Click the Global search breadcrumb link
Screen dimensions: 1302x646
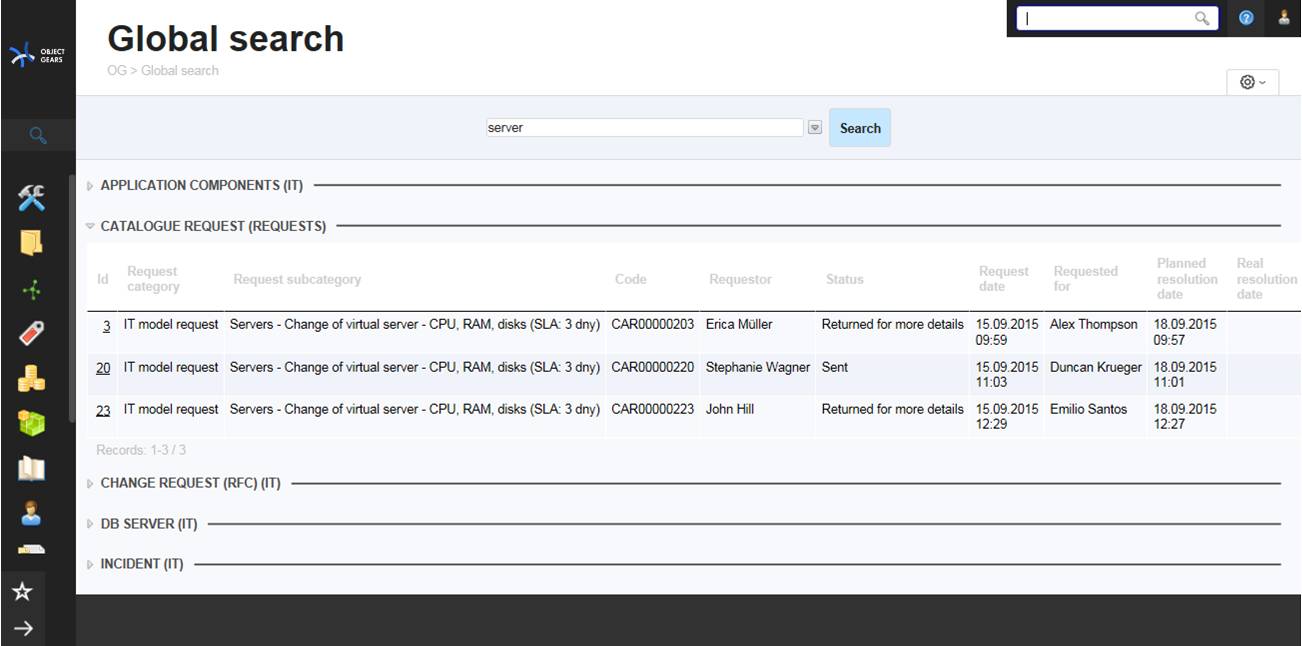(180, 71)
